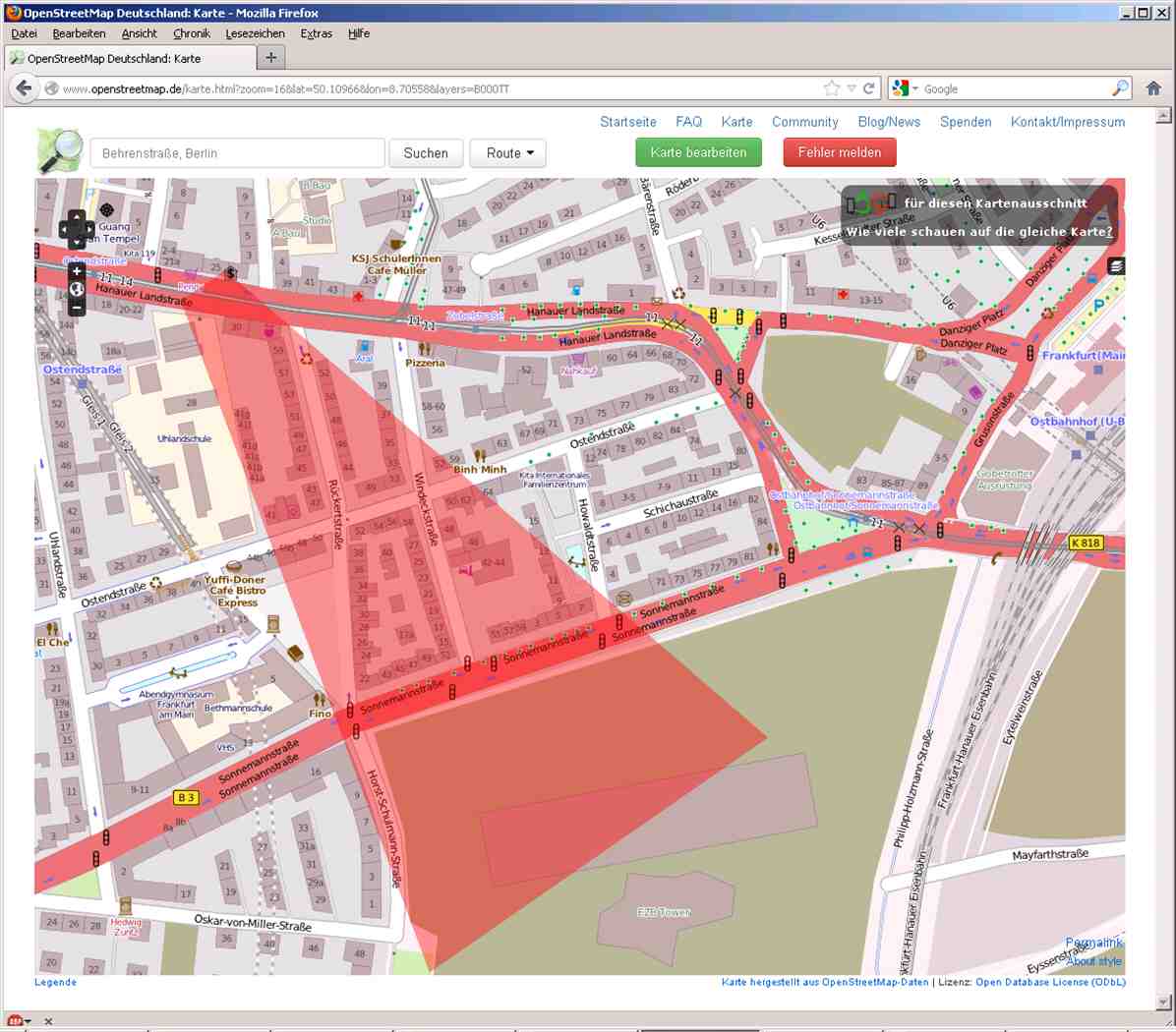Open a new browser tab

click(271, 58)
